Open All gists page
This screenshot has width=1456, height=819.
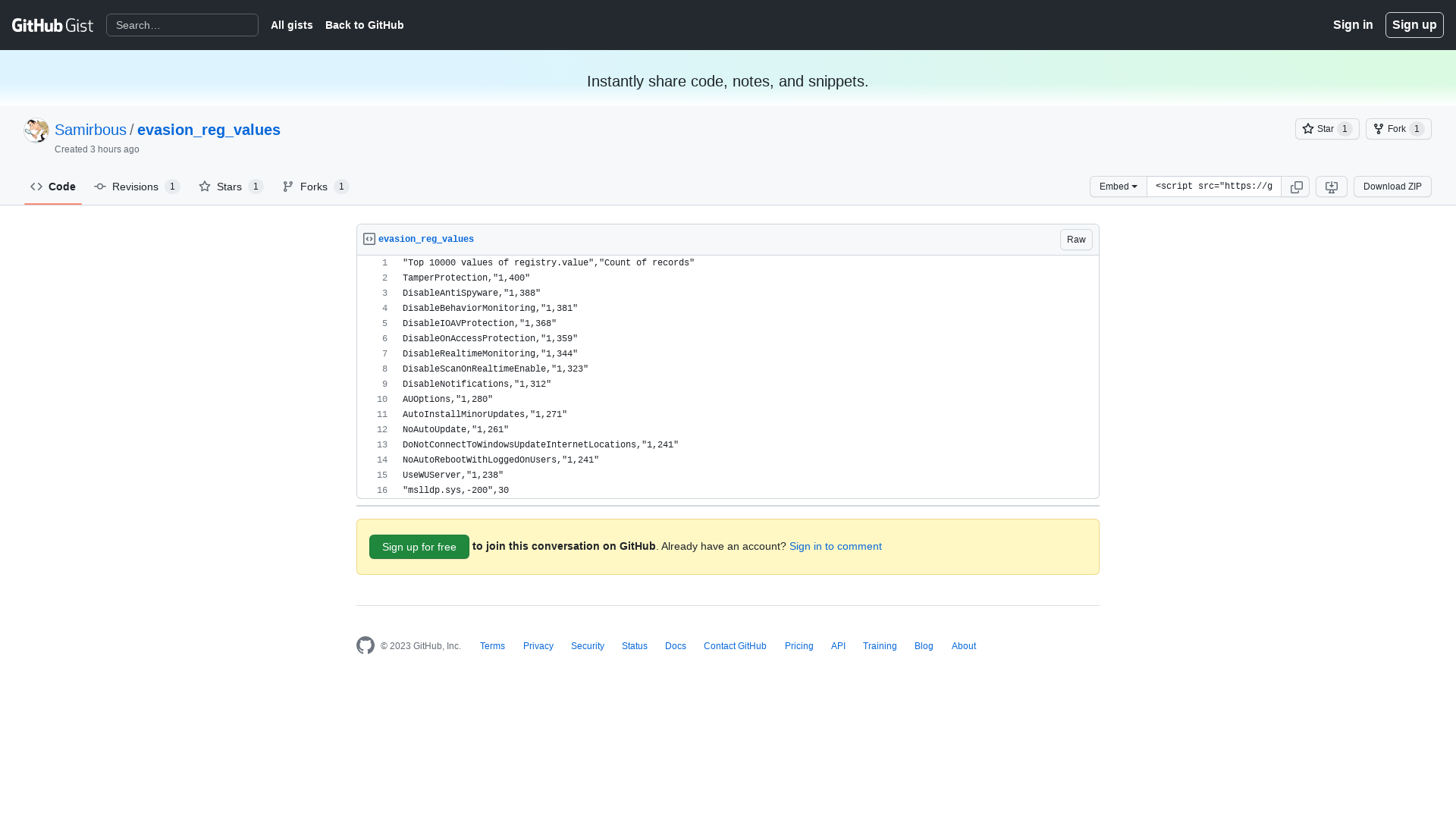[292, 25]
